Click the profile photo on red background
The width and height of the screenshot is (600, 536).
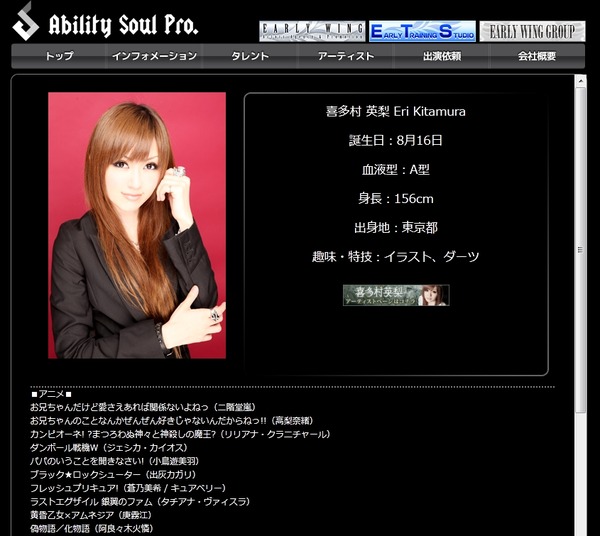click(137, 225)
